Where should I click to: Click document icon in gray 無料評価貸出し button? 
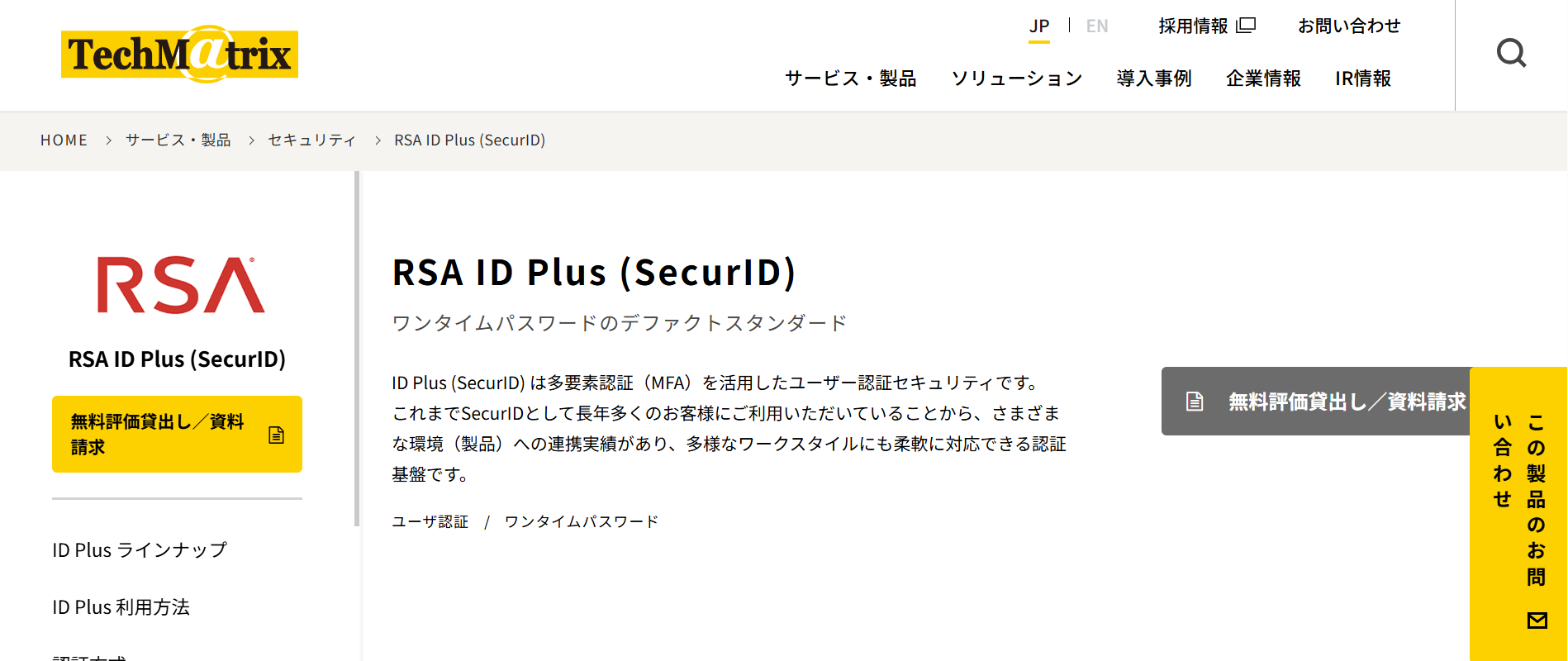pyautogui.click(x=1195, y=402)
